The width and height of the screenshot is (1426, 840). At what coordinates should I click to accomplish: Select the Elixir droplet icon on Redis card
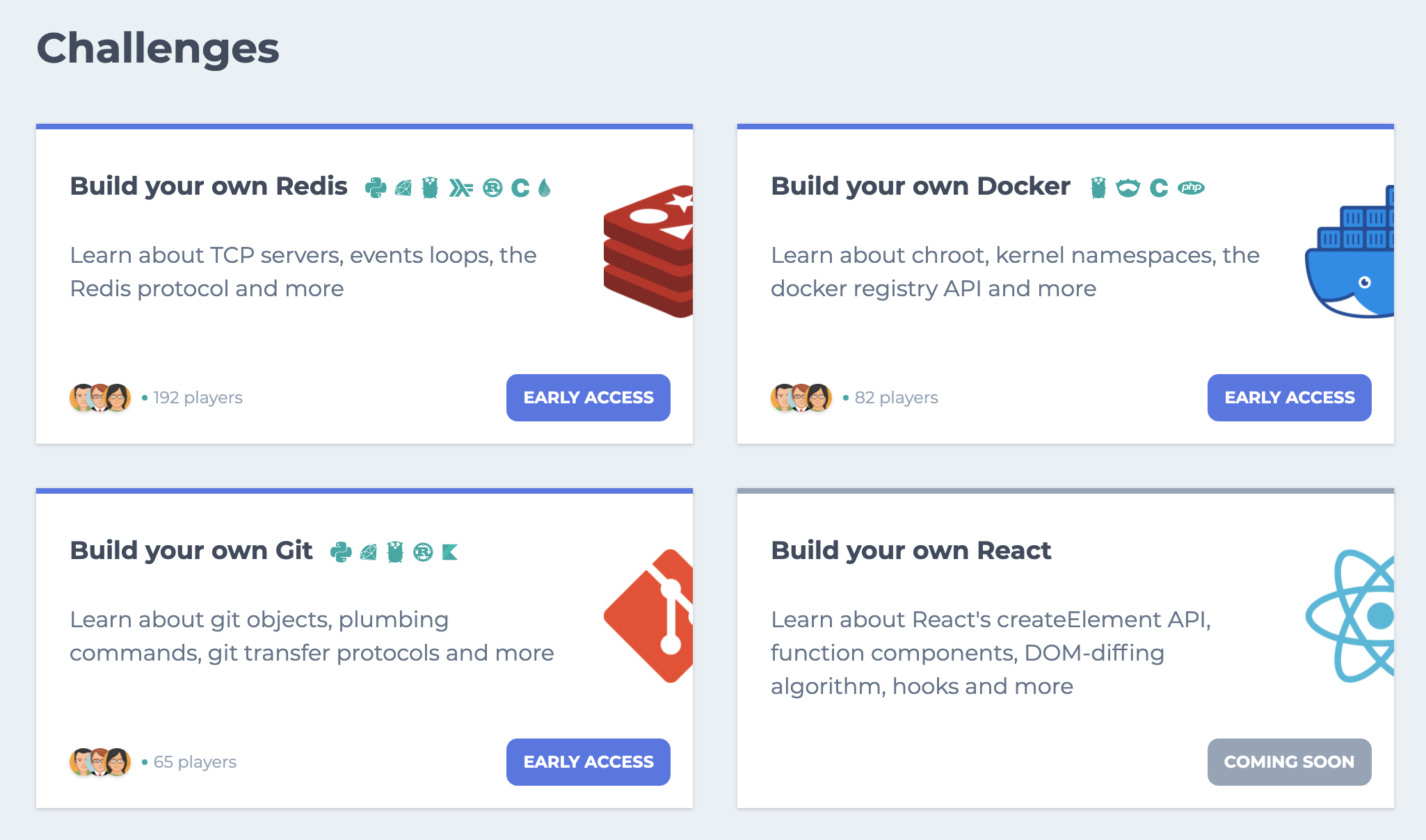coord(545,188)
